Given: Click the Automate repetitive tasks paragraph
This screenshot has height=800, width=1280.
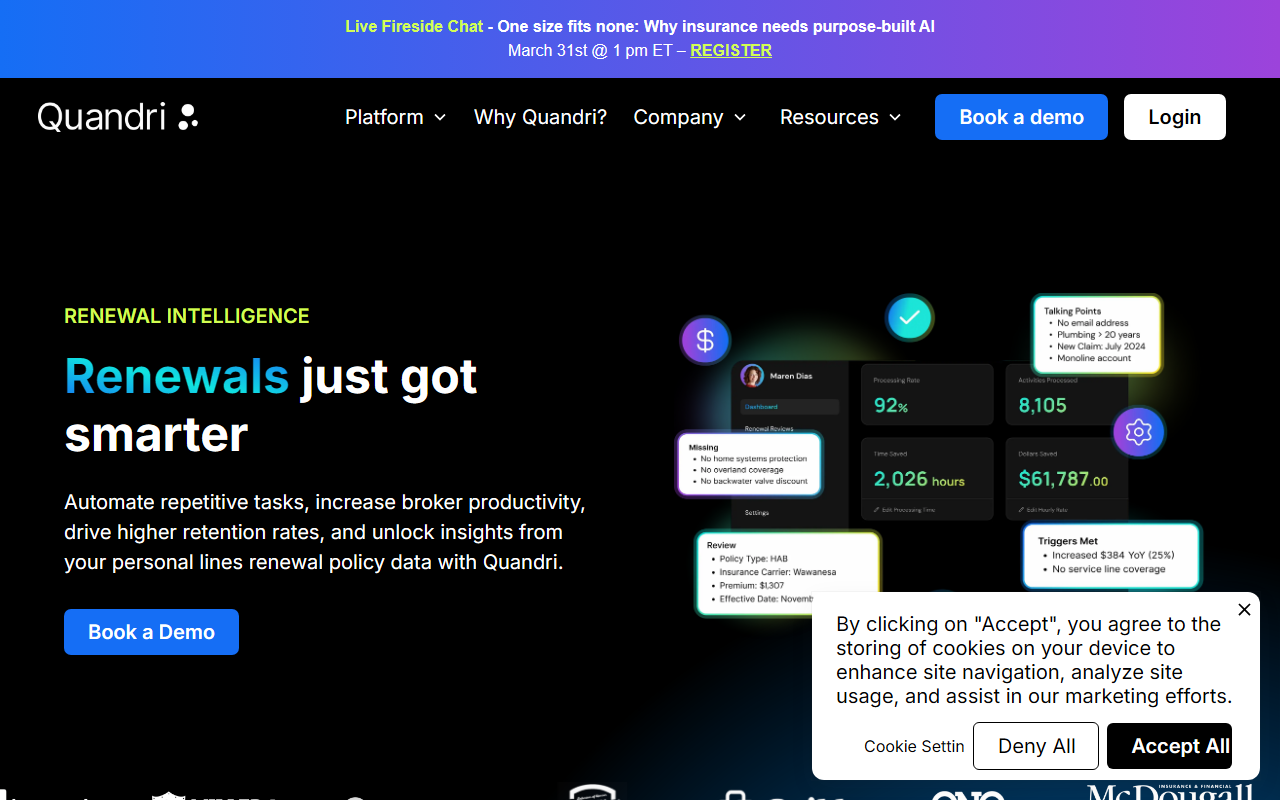Looking at the screenshot, I should pos(325,532).
